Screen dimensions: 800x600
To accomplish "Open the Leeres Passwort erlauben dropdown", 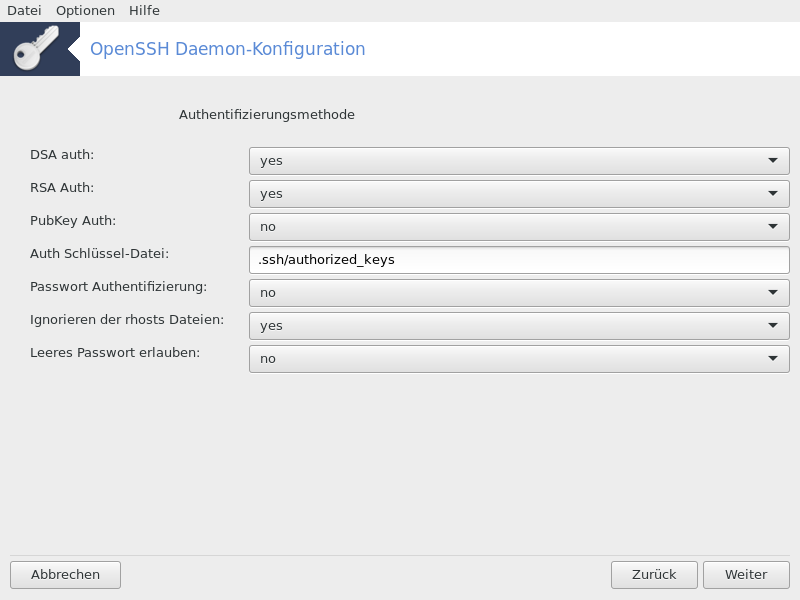I will [519, 359].
